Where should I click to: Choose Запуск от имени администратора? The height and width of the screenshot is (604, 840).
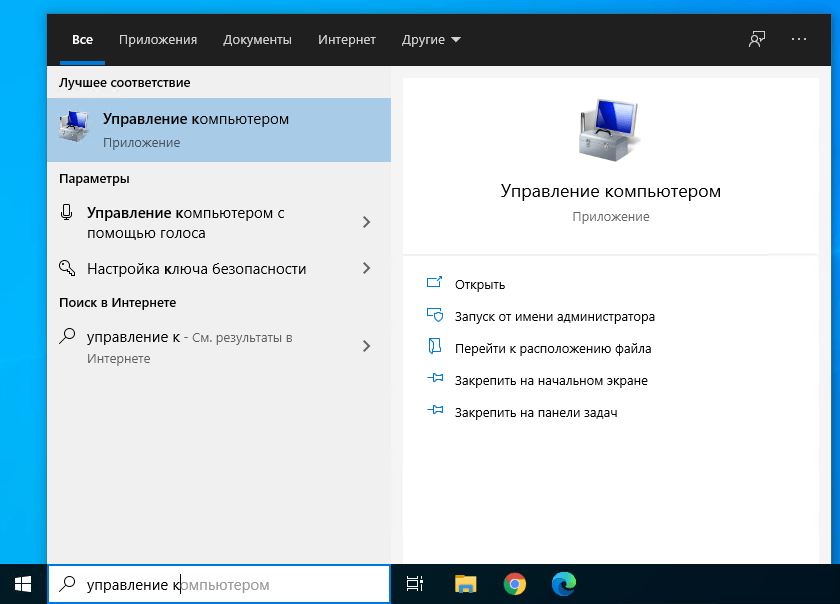(x=554, y=317)
